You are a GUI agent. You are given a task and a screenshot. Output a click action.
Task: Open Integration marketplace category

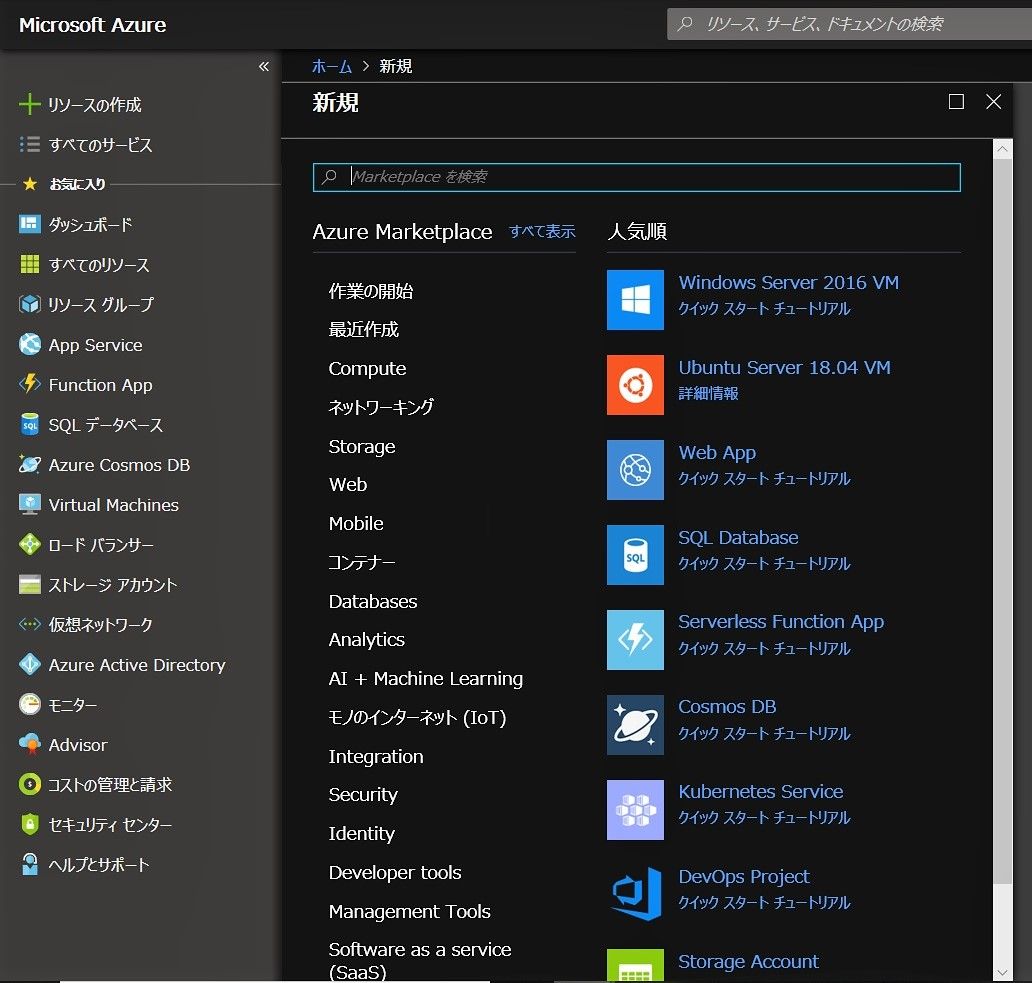pyautogui.click(x=376, y=757)
